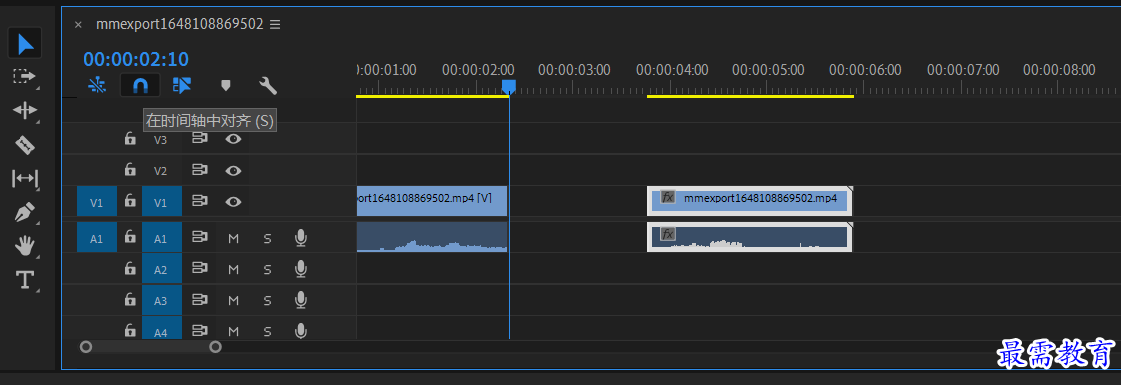Open Timeline Display Settings wrench
The width and height of the screenshot is (1121, 385).
[x=267, y=86]
